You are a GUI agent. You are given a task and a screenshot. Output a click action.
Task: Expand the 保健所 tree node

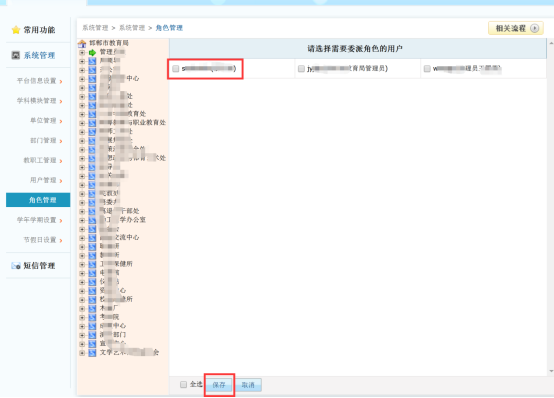pyautogui.click(x=82, y=264)
